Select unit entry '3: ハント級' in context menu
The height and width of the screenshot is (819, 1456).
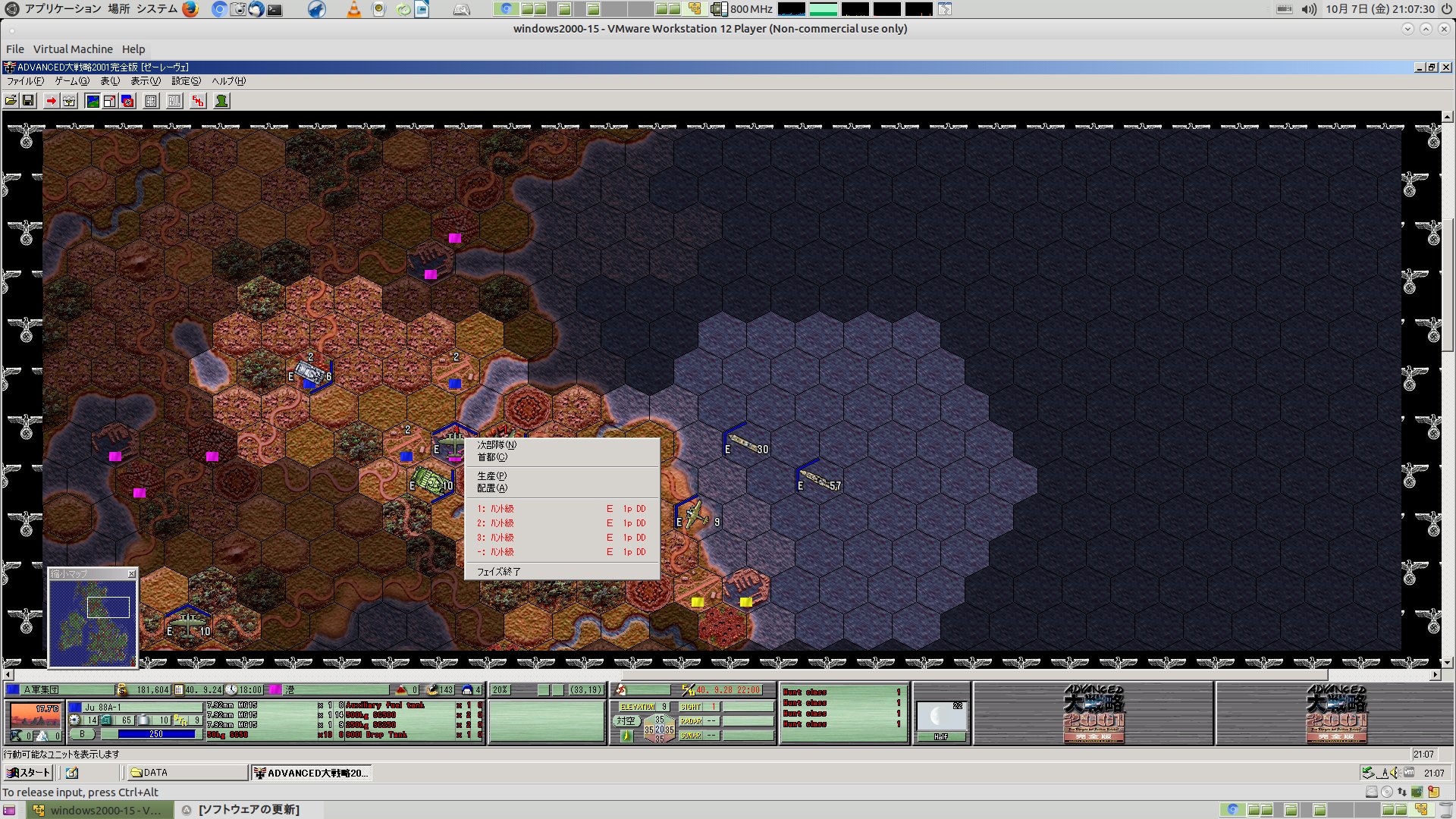(x=561, y=538)
